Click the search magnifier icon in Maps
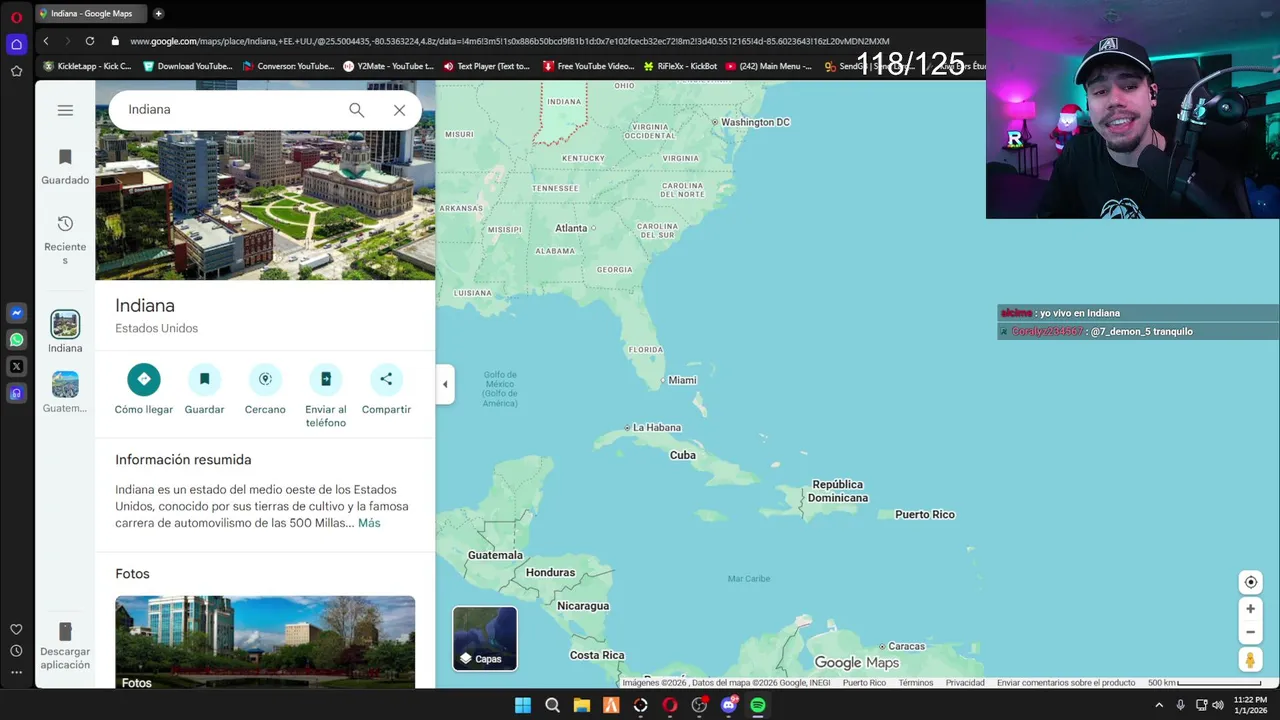The width and height of the screenshot is (1280, 720). (356, 110)
